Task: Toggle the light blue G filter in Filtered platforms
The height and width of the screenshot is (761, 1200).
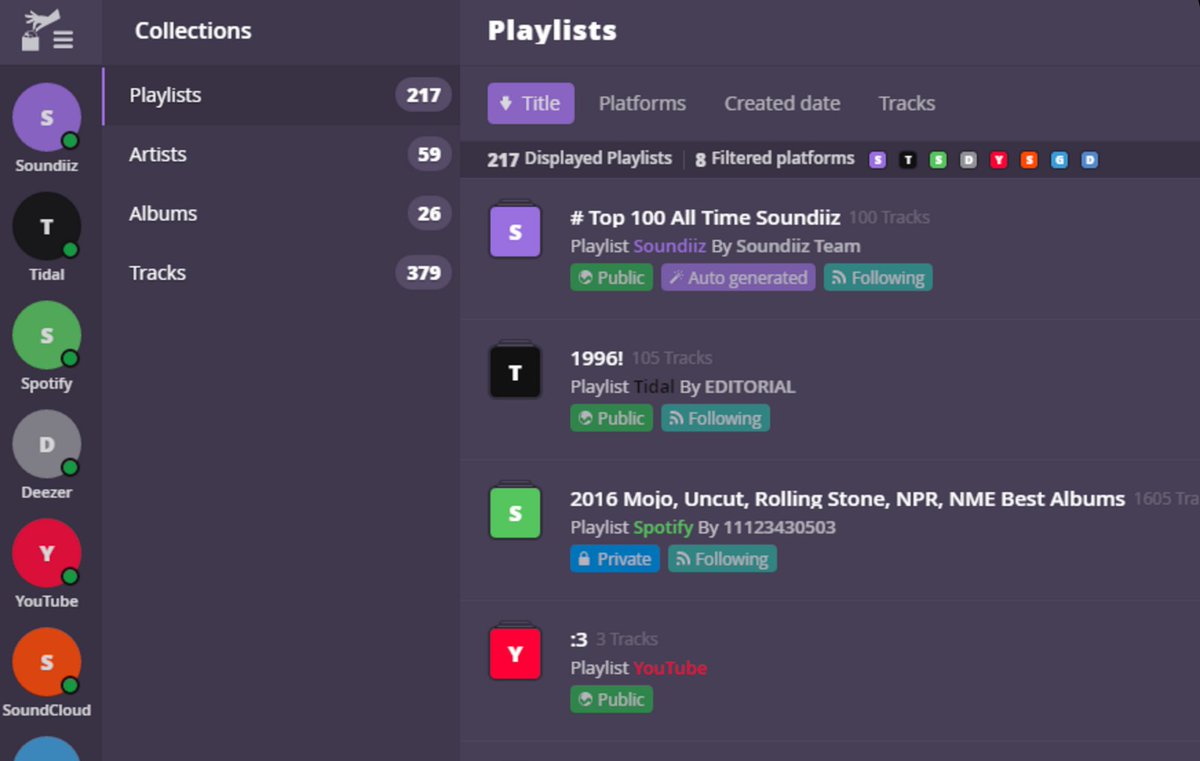Action: [x=1059, y=160]
